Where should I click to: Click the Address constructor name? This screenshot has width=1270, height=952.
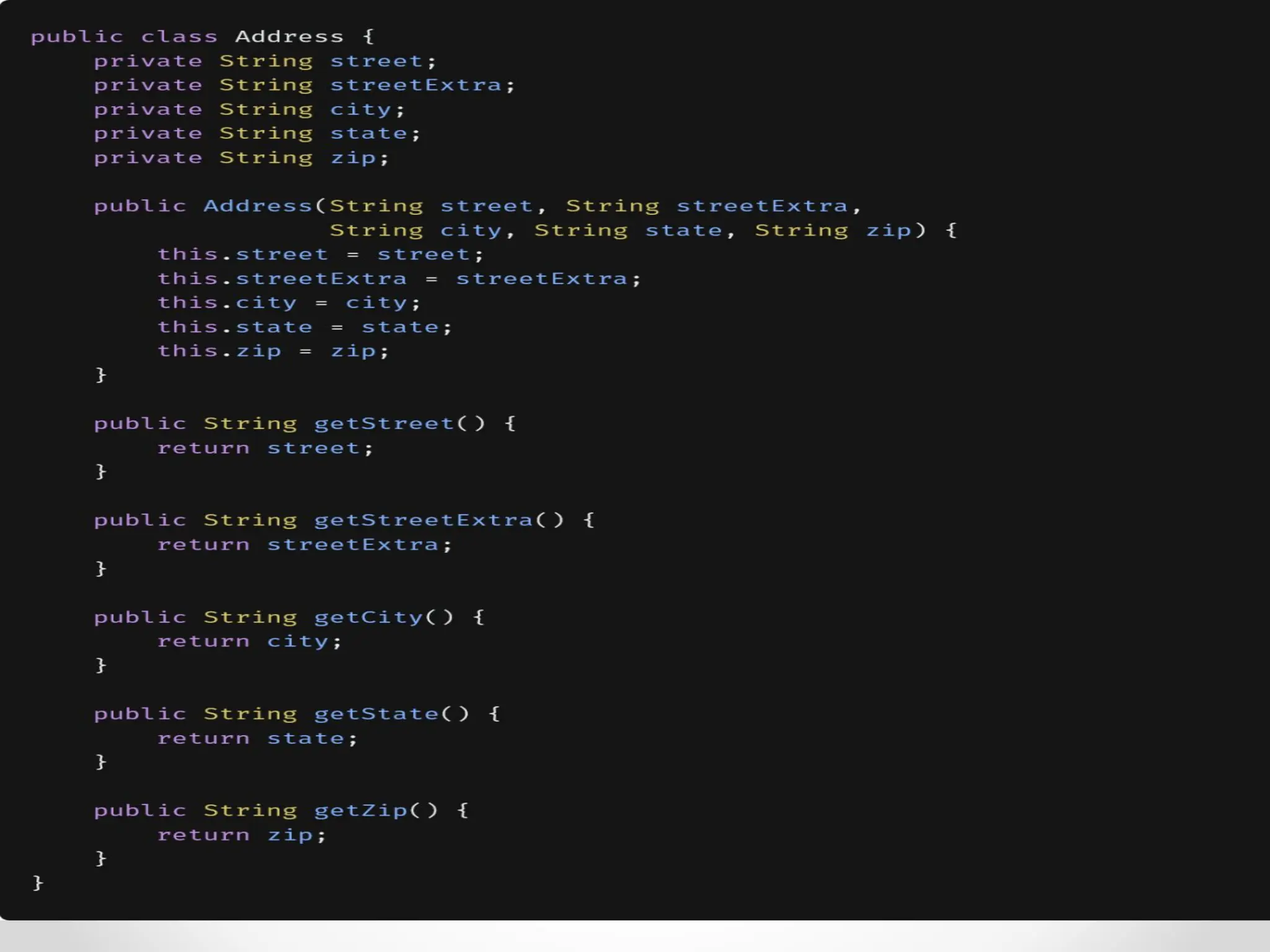258,206
